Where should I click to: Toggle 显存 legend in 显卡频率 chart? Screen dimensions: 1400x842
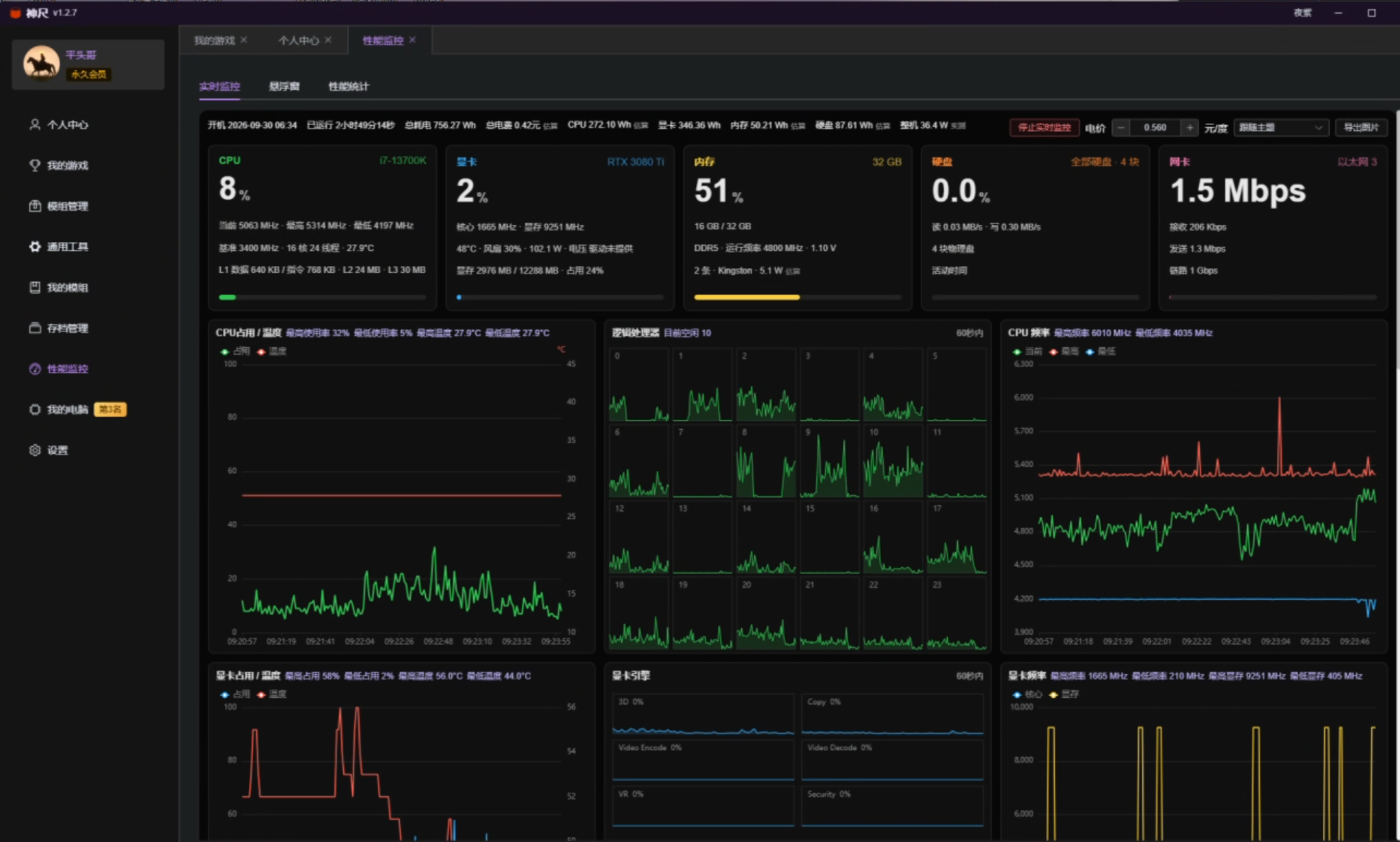(1064, 694)
